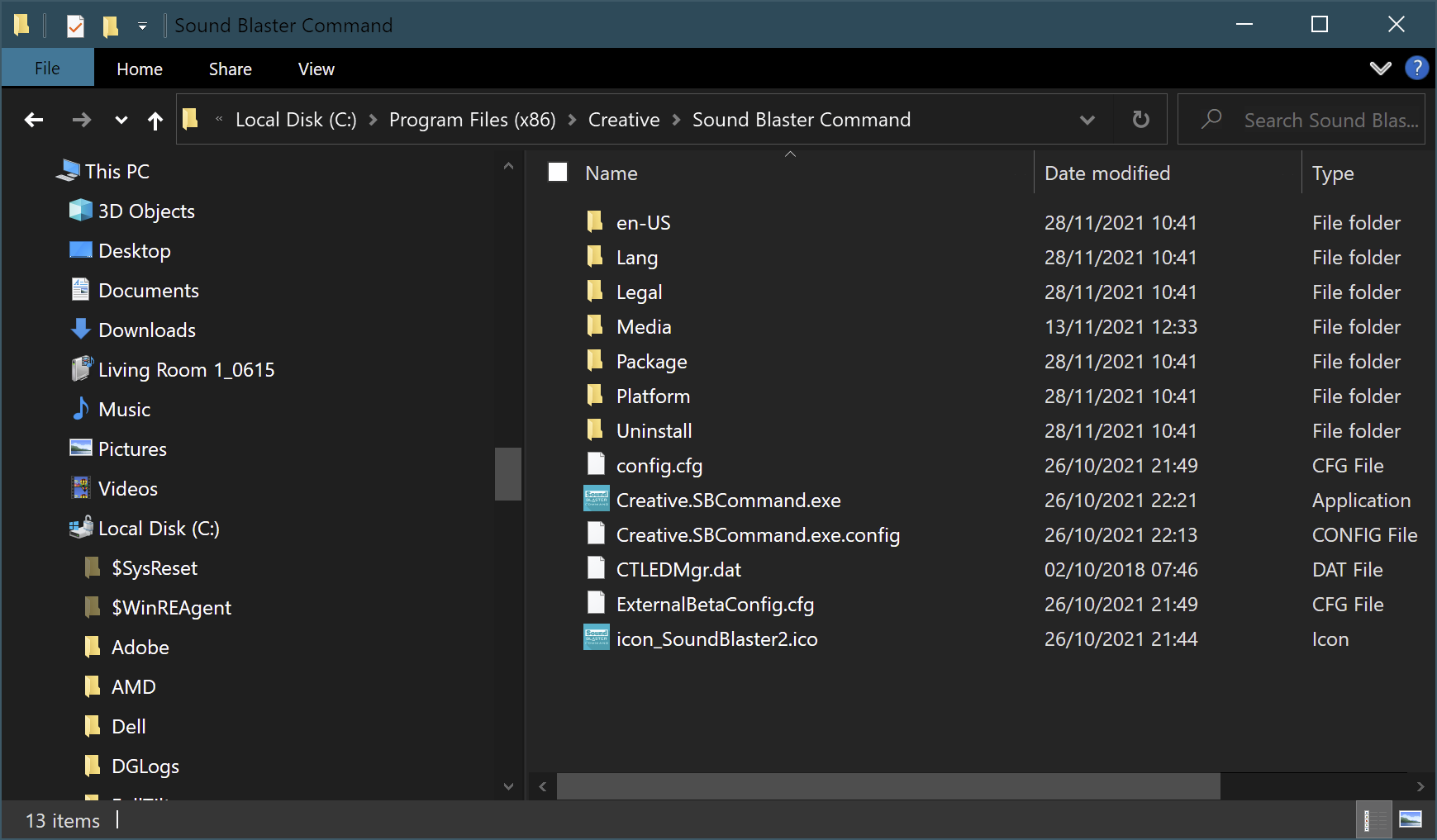Tick the select-all checkbox beside Name
Screen dimensions: 1437x840
[558, 172]
